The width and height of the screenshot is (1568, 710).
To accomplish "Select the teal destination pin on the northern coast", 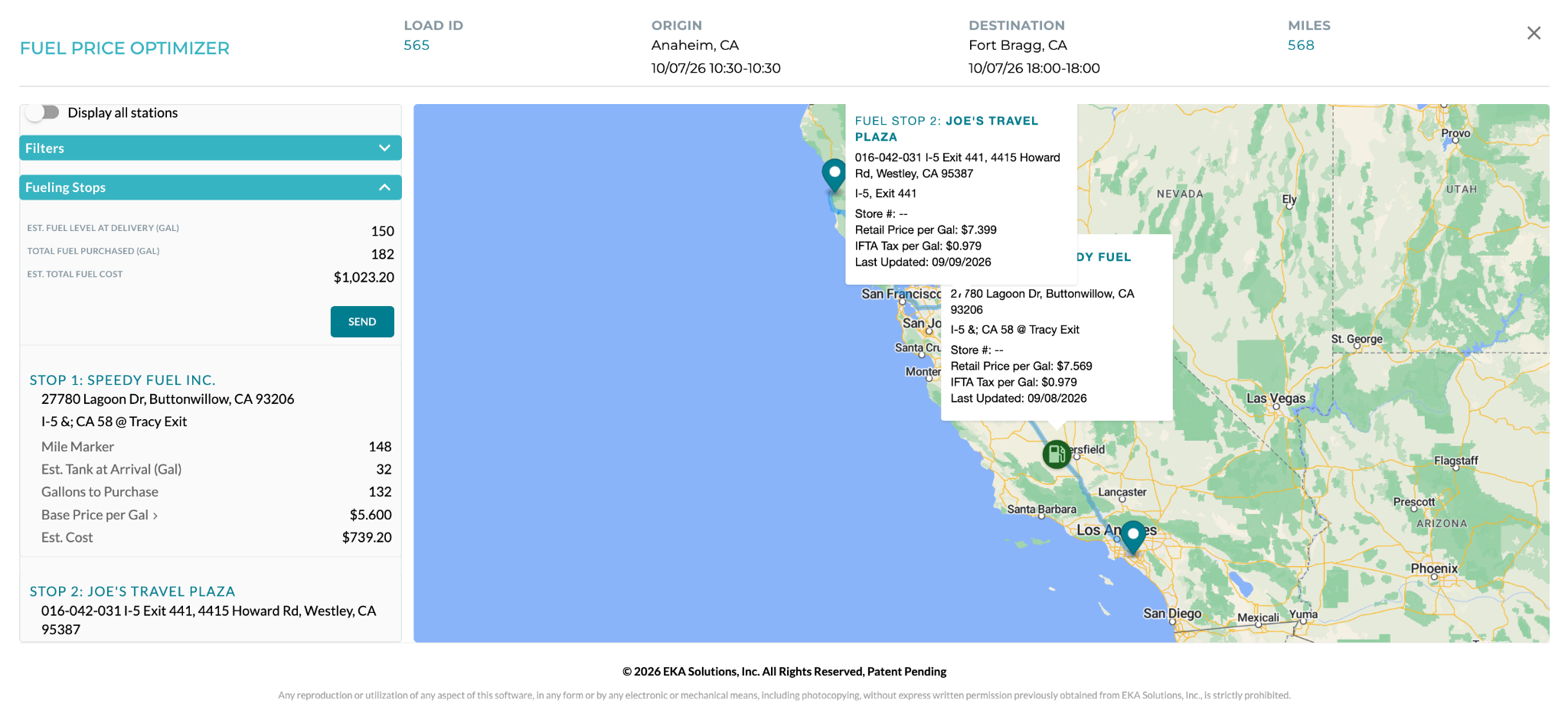I will pos(834,174).
